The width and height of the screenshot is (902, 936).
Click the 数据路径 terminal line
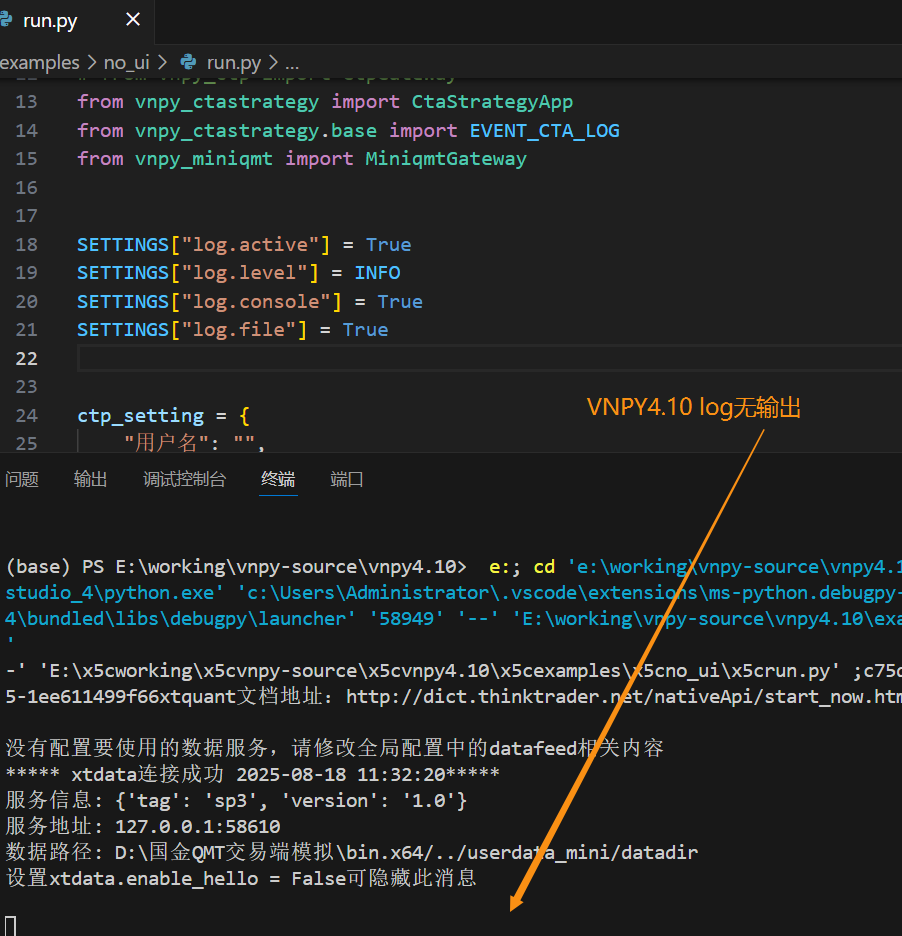352,852
